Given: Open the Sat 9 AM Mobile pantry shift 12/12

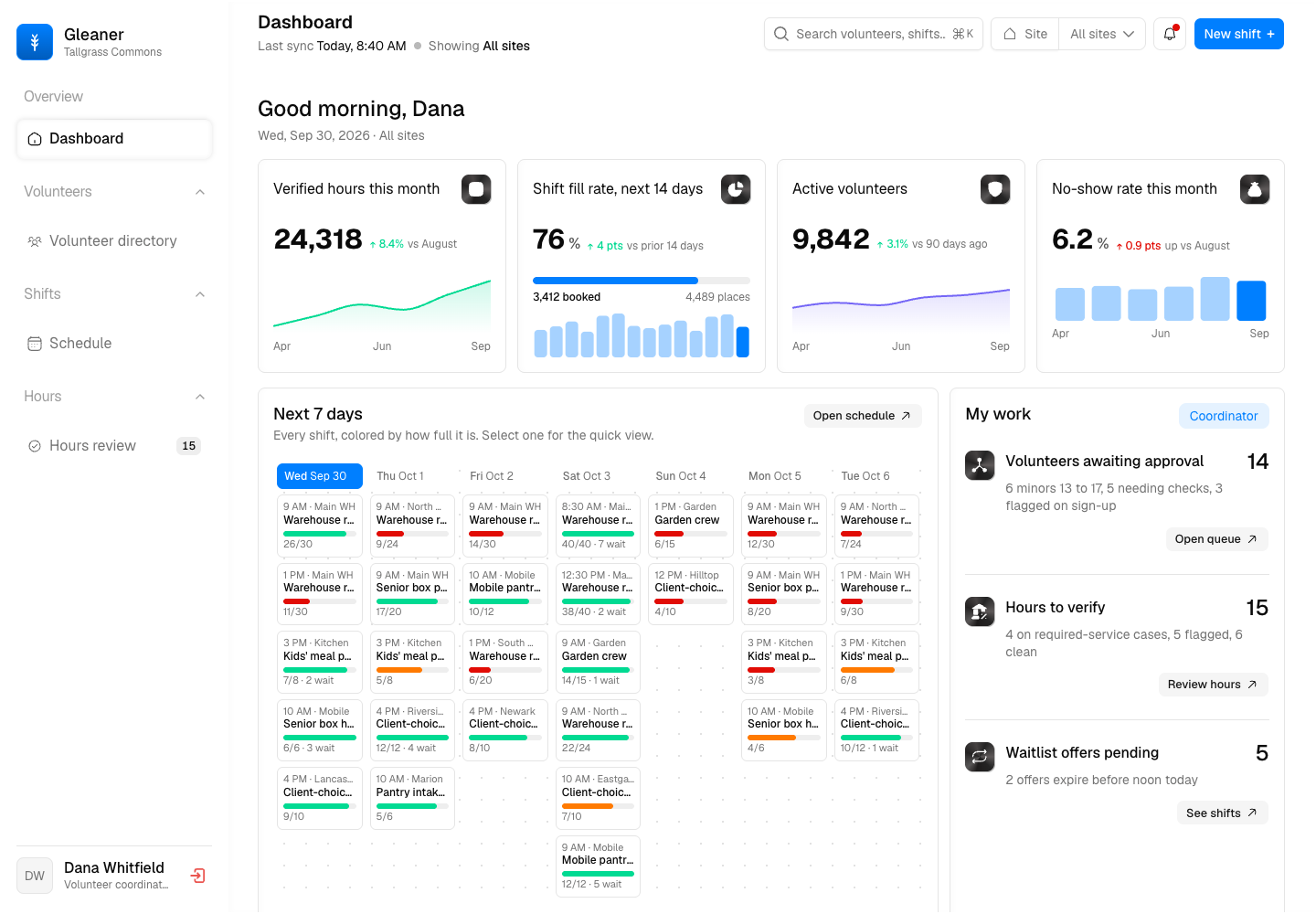Looking at the screenshot, I should (599, 866).
